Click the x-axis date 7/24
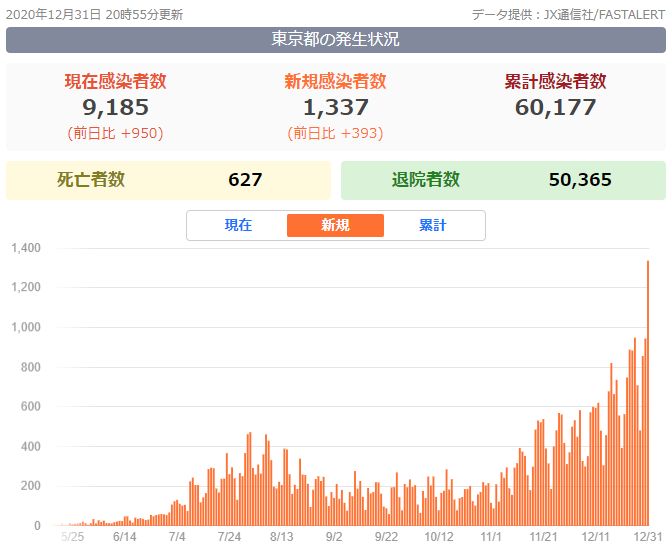The width and height of the screenshot is (672, 549). click(x=229, y=537)
